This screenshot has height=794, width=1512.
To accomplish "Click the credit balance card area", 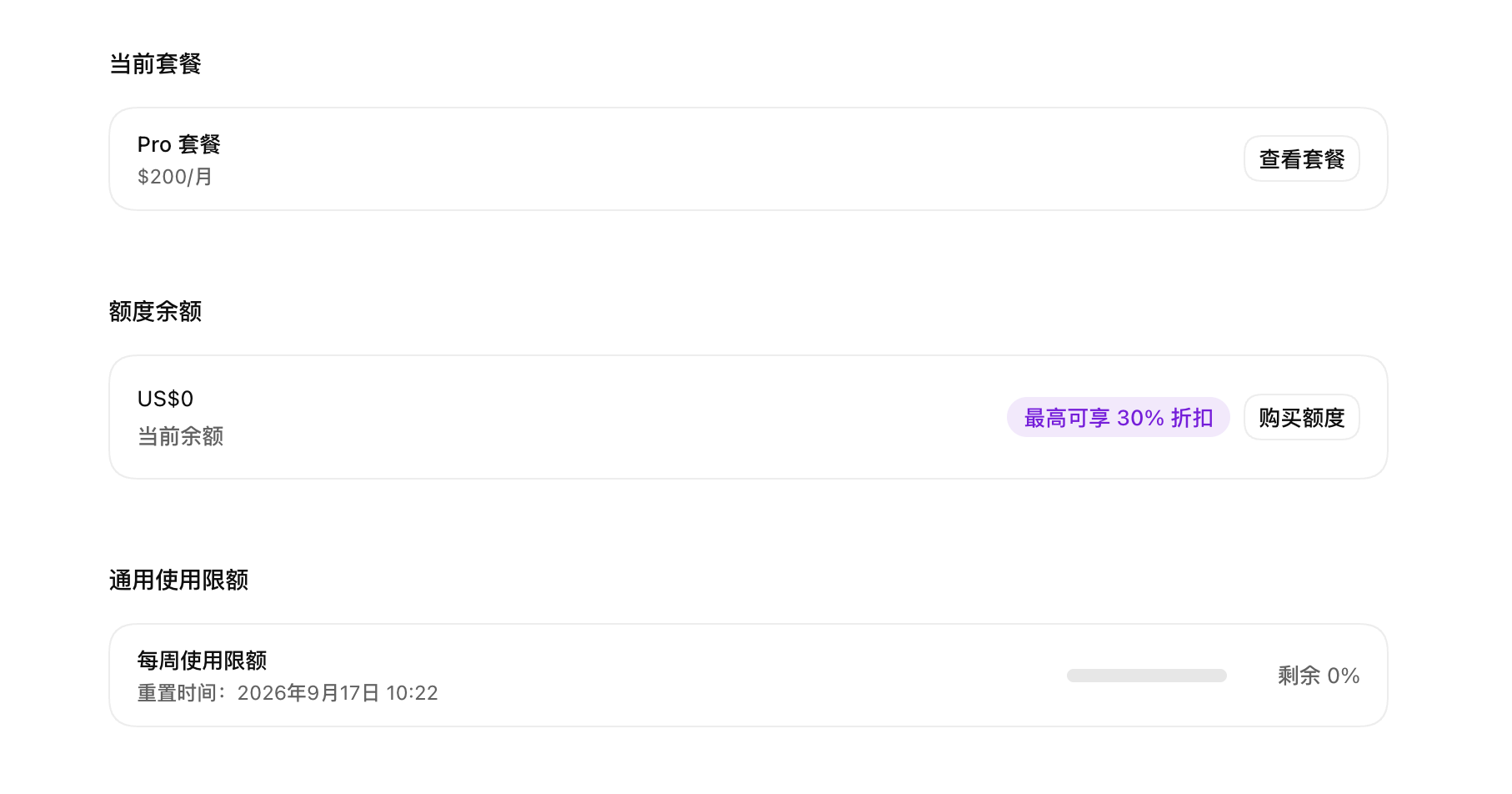I will click(748, 417).
